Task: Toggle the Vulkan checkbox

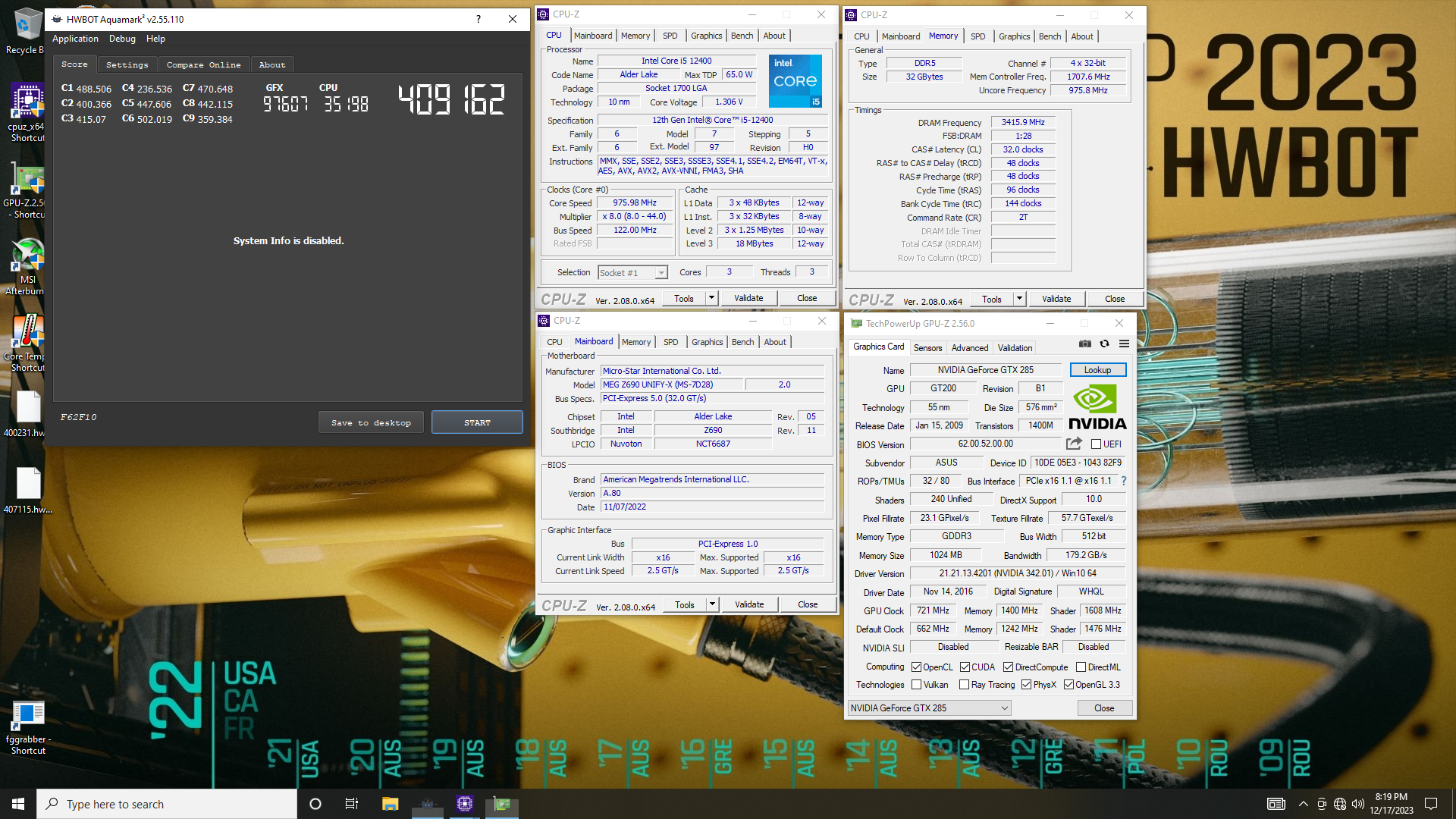Action: (x=917, y=685)
